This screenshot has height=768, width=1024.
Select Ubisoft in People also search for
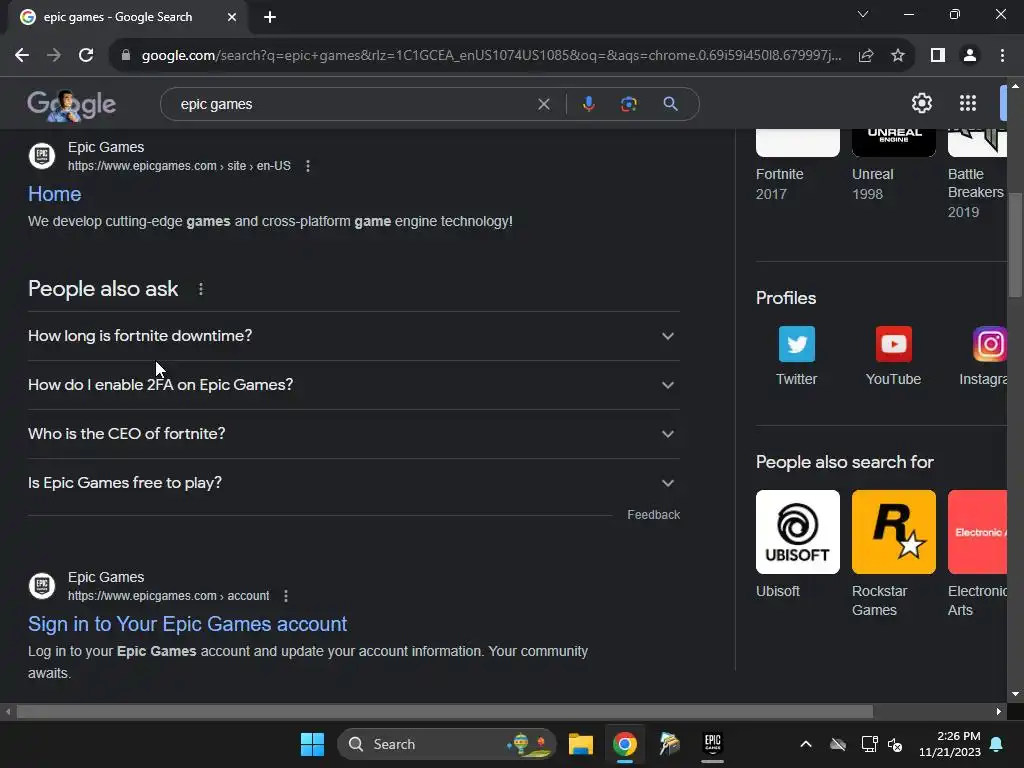pyautogui.click(x=797, y=545)
